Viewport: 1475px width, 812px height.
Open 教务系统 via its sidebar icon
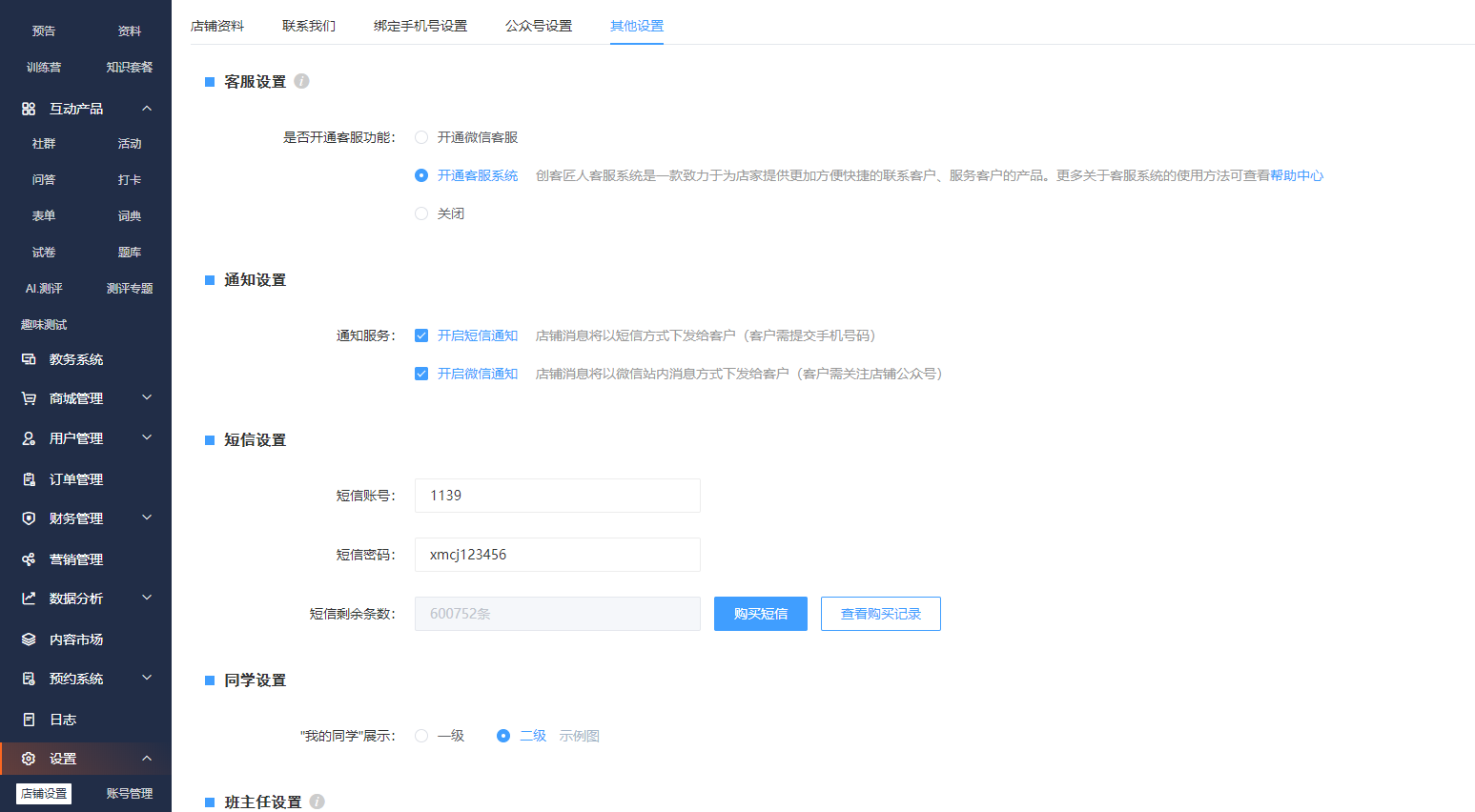[x=29, y=359]
